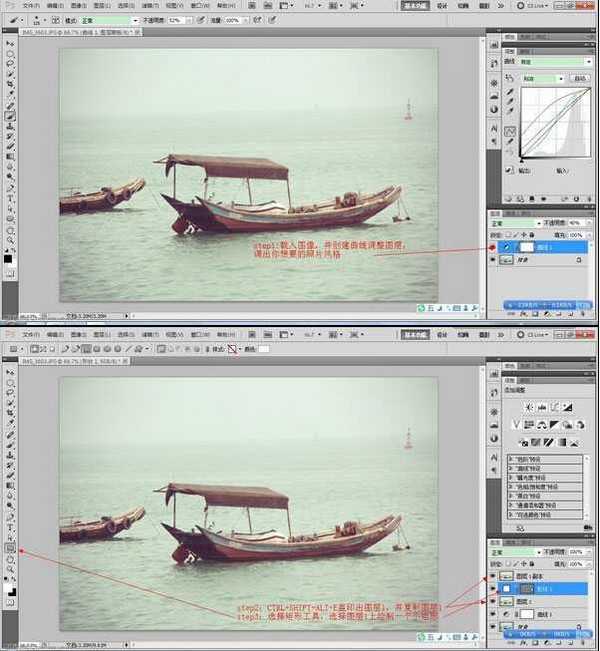This screenshot has height=651, width=600.
Task: Click the Brightness/Contrast adjustment icon in Adjustments panel
Action: (527, 408)
